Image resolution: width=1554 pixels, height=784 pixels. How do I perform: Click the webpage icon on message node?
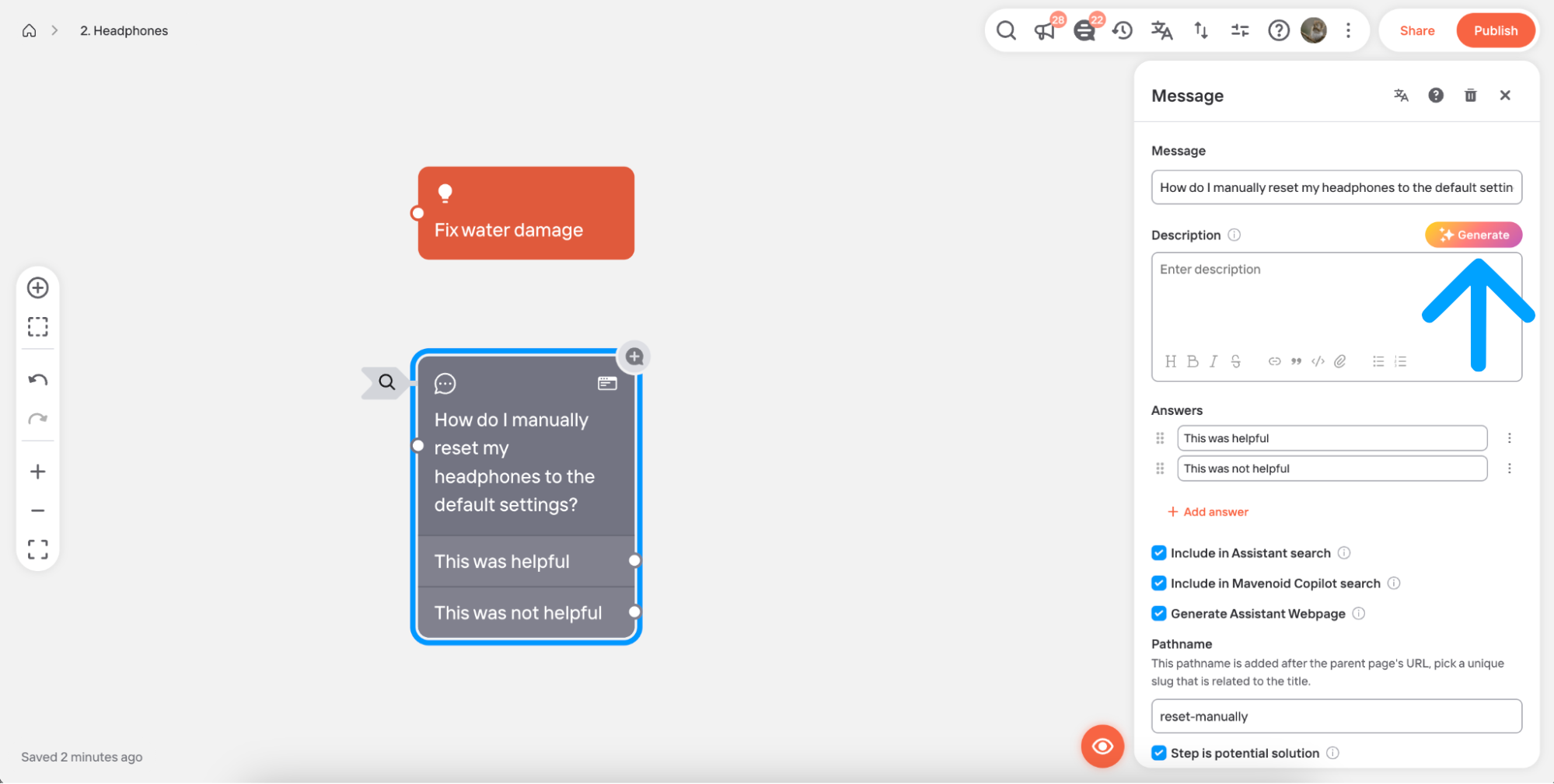tap(607, 383)
